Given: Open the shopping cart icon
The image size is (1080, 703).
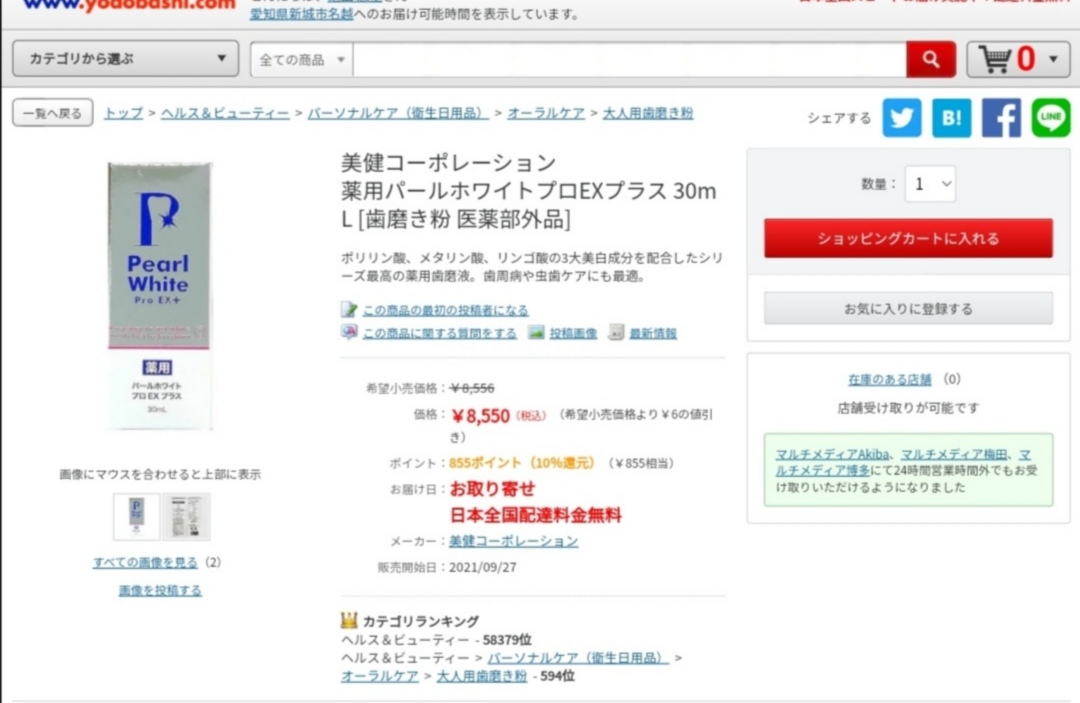Looking at the screenshot, I should 995,59.
